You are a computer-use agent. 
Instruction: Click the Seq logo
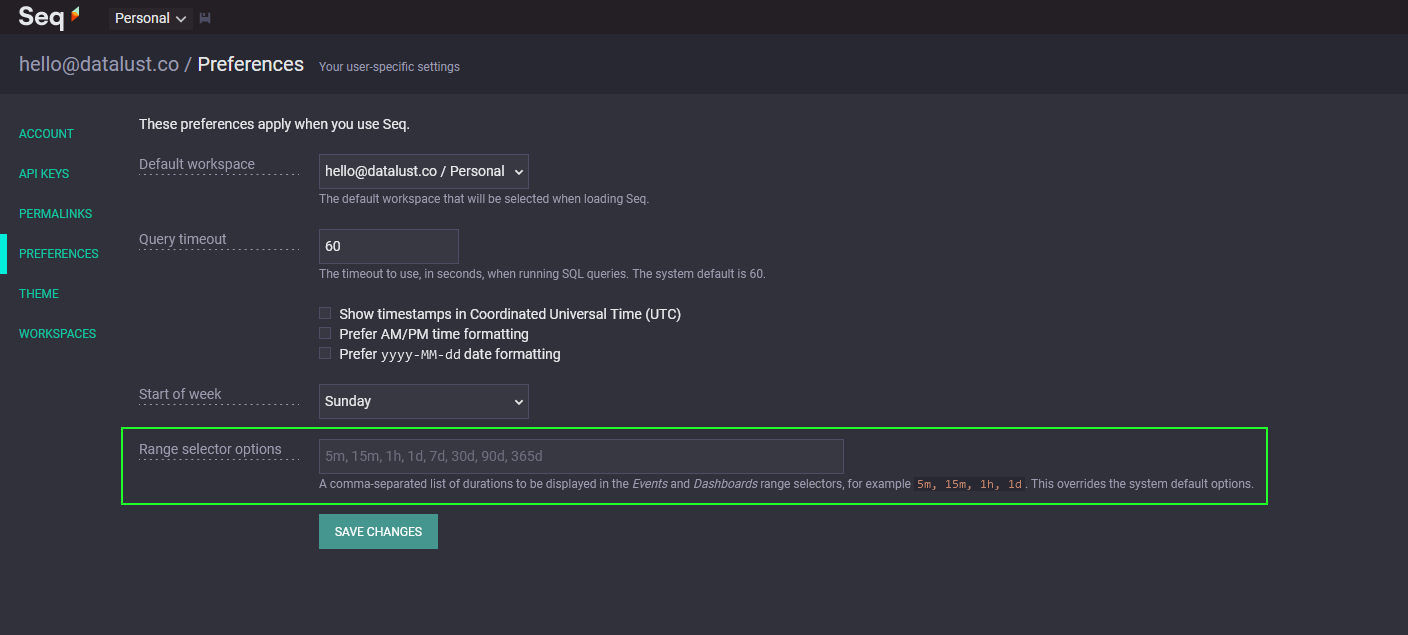tap(49, 17)
